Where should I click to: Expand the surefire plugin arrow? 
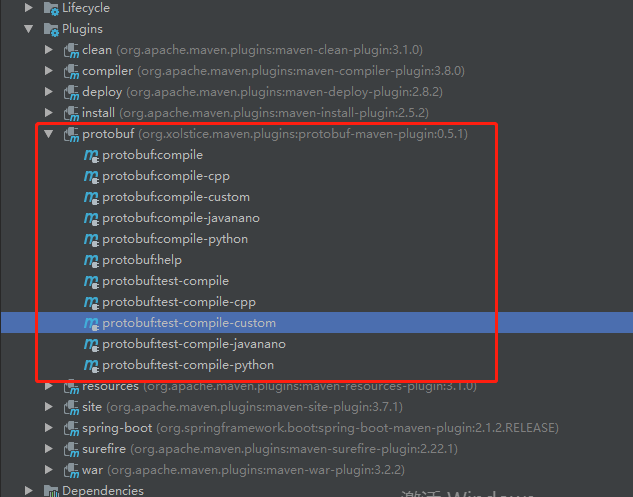click(x=48, y=449)
